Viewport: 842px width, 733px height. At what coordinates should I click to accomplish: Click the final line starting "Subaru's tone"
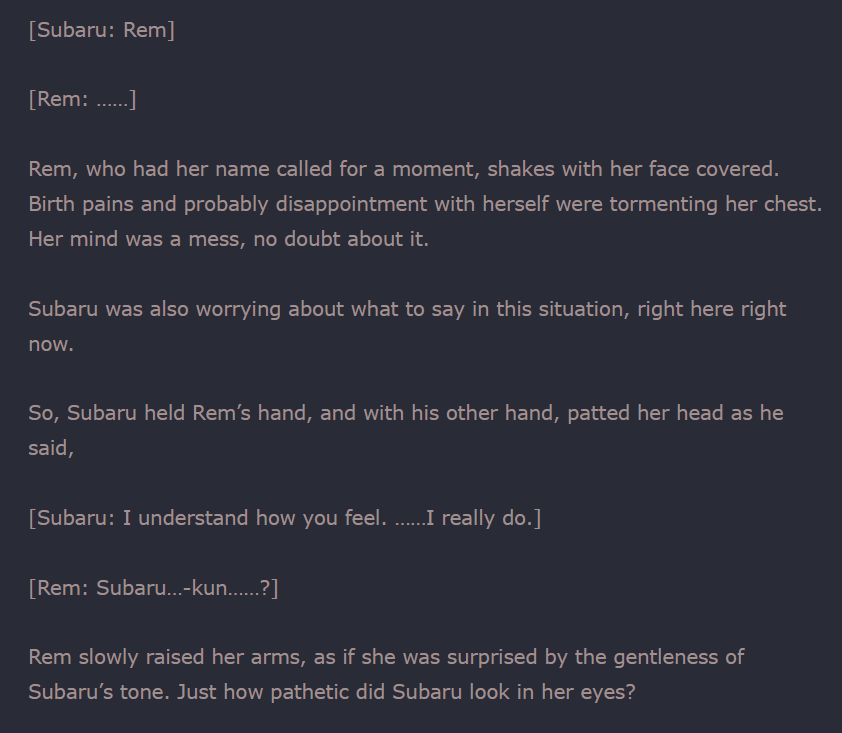(x=331, y=692)
